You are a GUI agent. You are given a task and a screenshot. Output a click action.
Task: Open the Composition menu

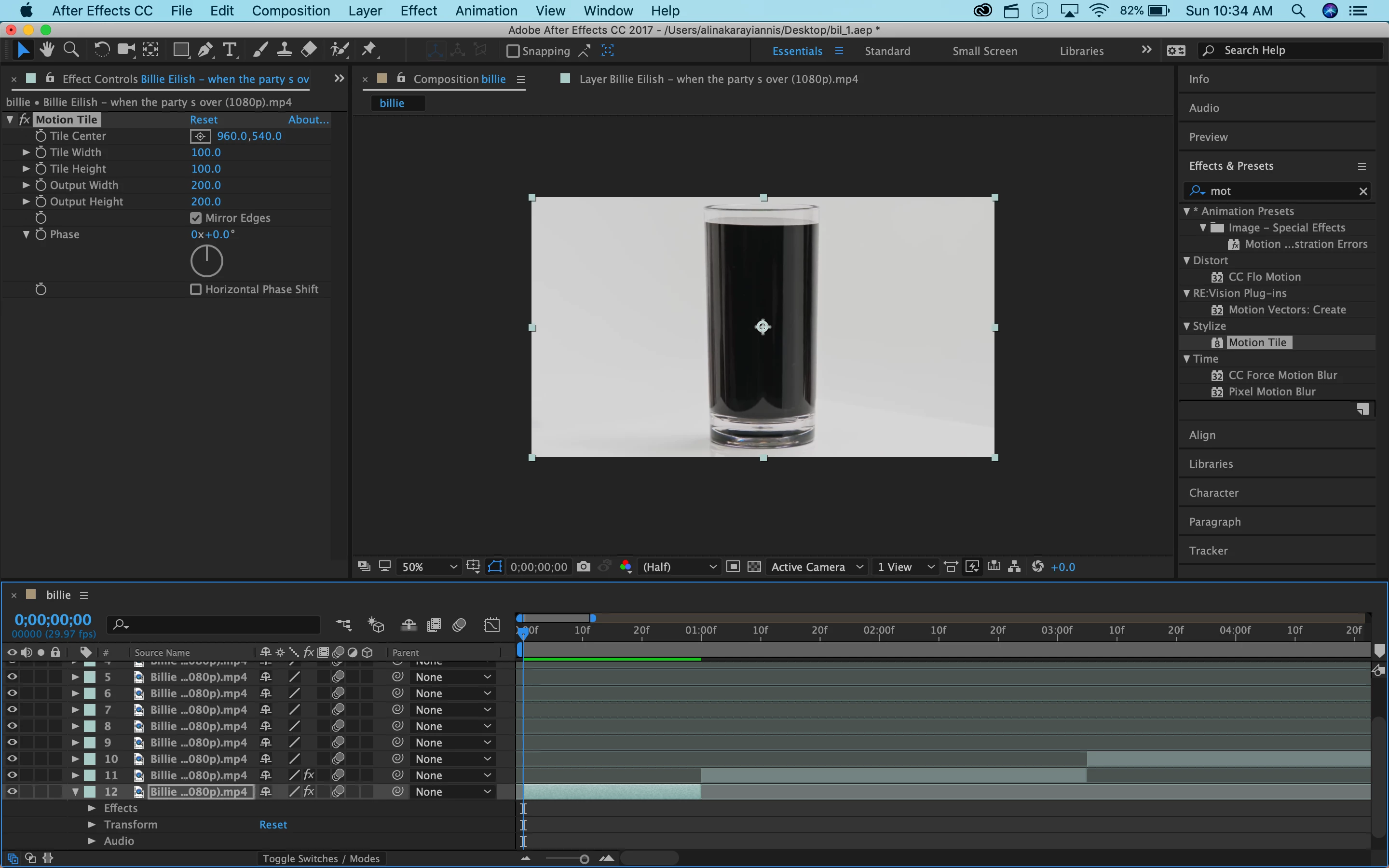point(290,10)
